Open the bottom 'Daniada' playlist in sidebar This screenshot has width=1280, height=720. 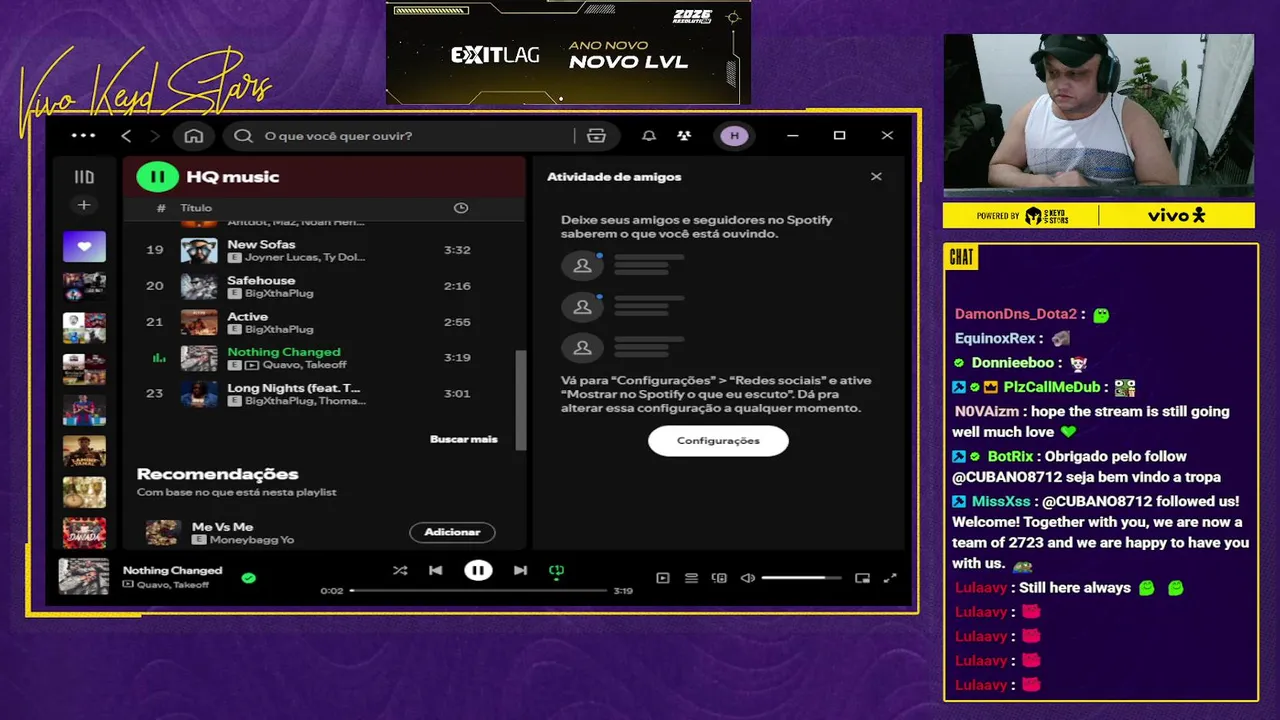(84, 533)
